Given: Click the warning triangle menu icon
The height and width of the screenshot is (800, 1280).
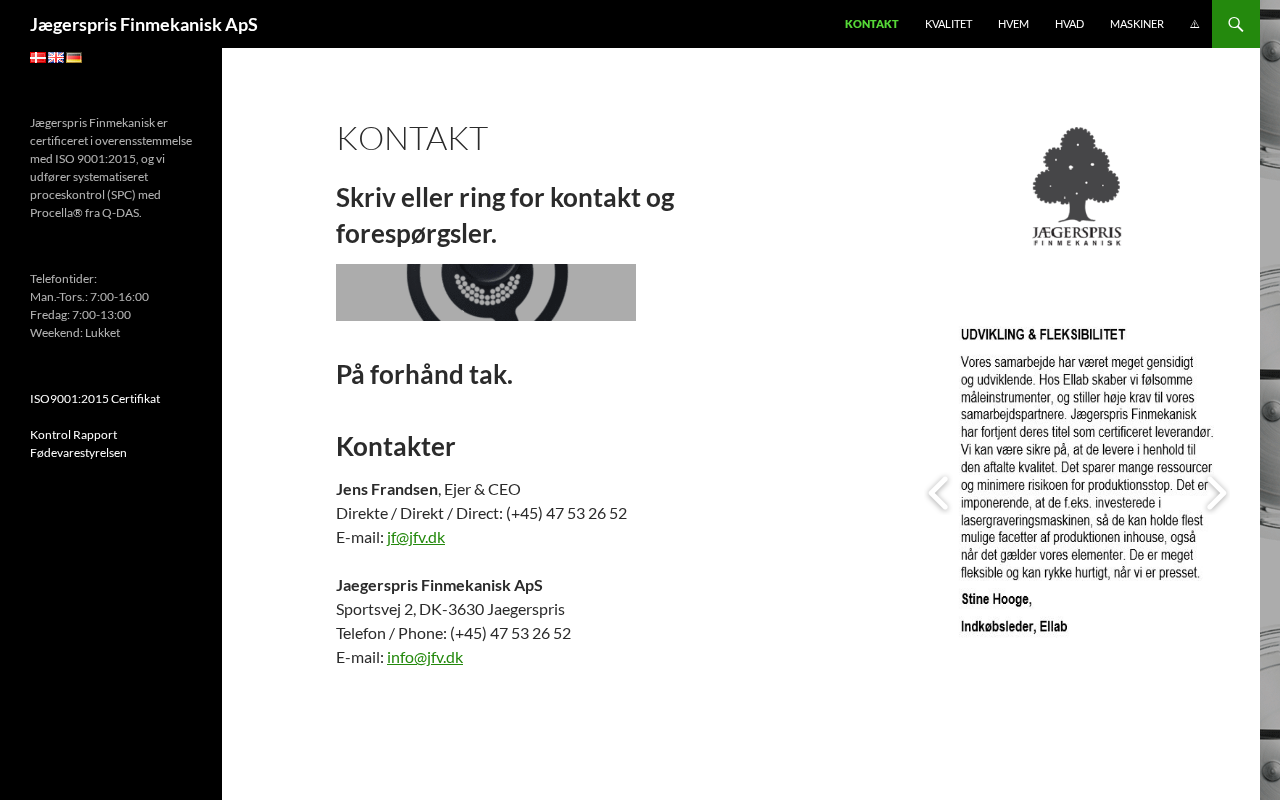Looking at the screenshot, I should [x=1194, y=24].
